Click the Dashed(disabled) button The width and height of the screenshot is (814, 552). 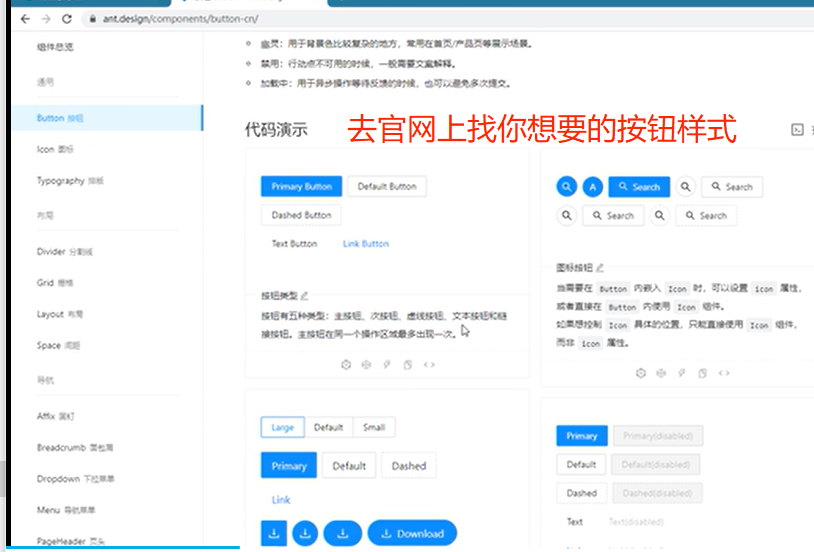[x=657, y=493]
